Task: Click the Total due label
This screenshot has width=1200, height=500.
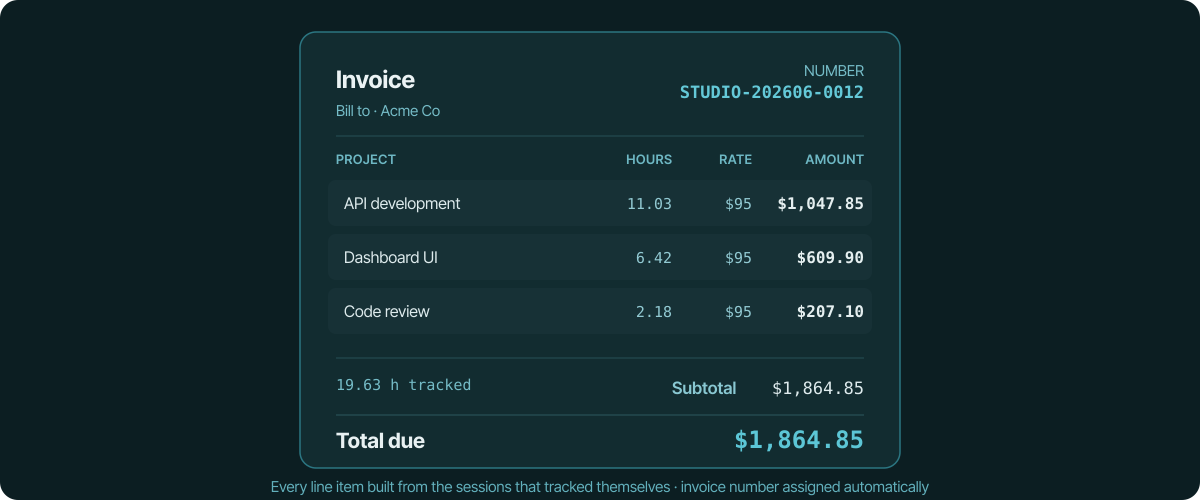Action: click(380, 441)
